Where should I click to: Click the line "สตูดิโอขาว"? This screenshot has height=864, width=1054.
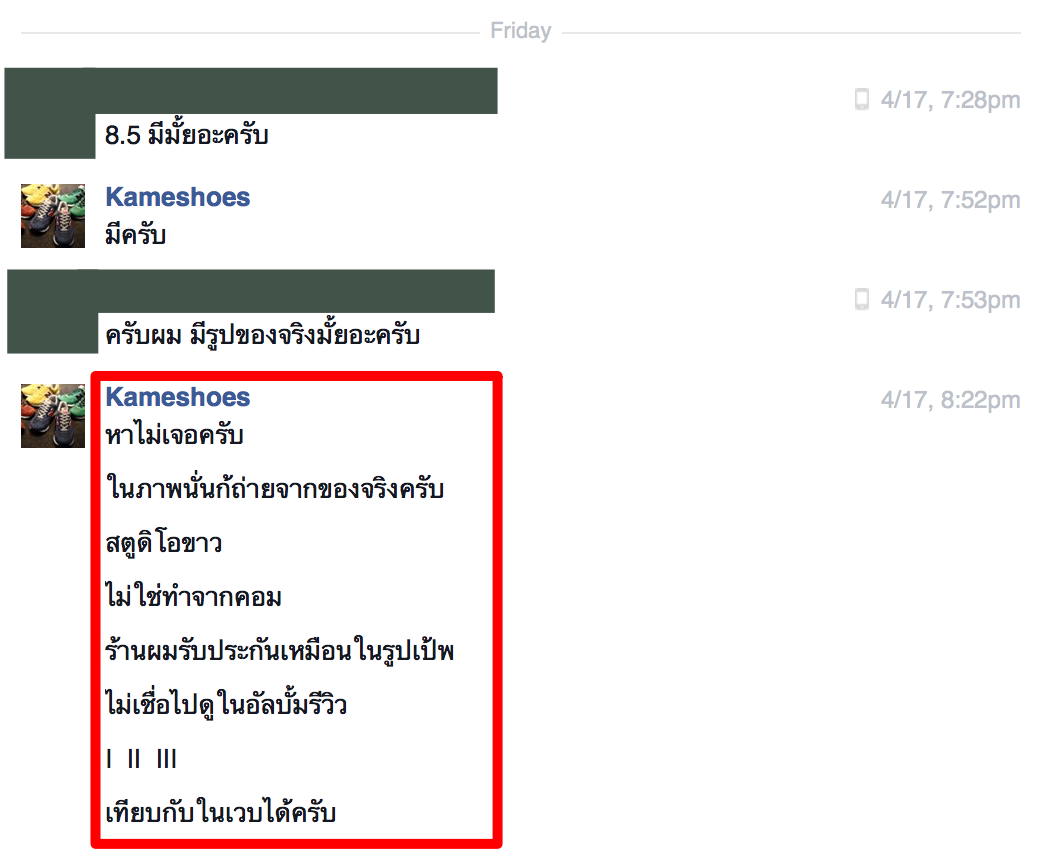(164, 543)
